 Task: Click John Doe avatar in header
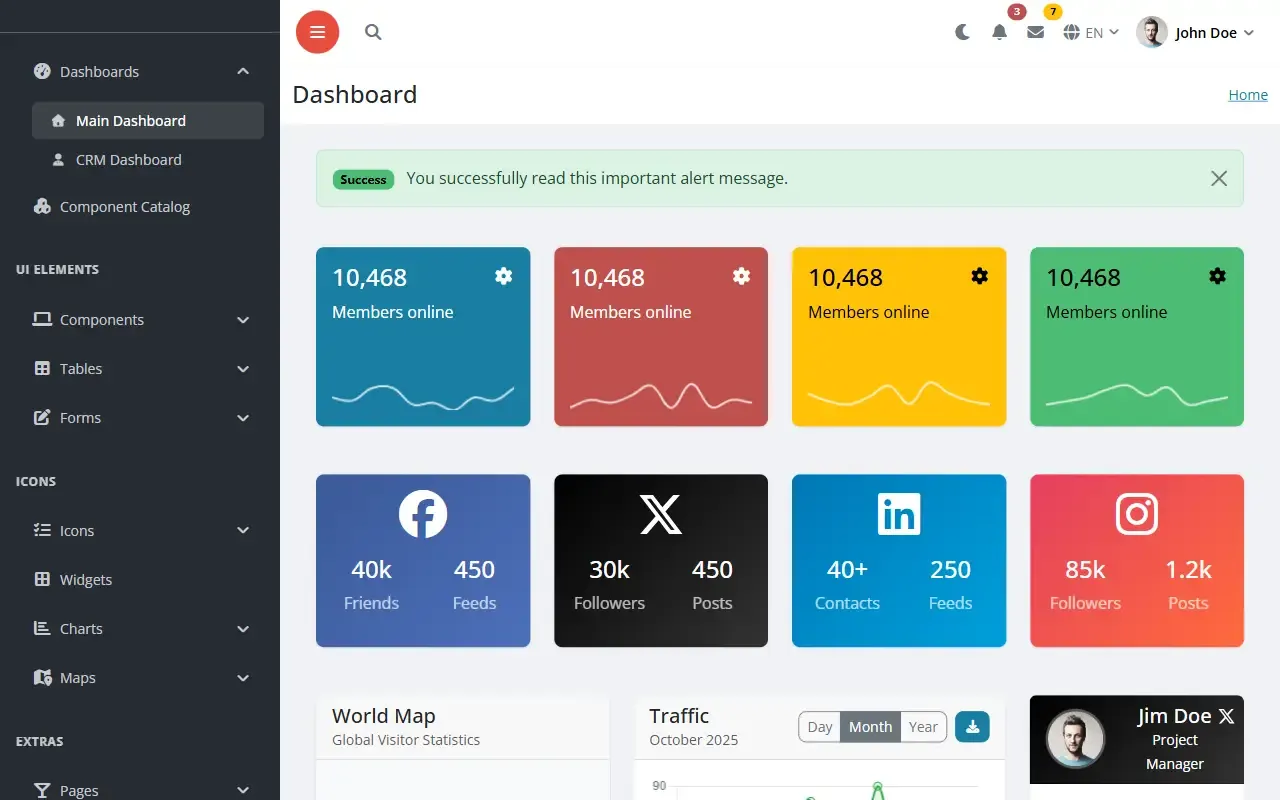(x=1152, y=32)
